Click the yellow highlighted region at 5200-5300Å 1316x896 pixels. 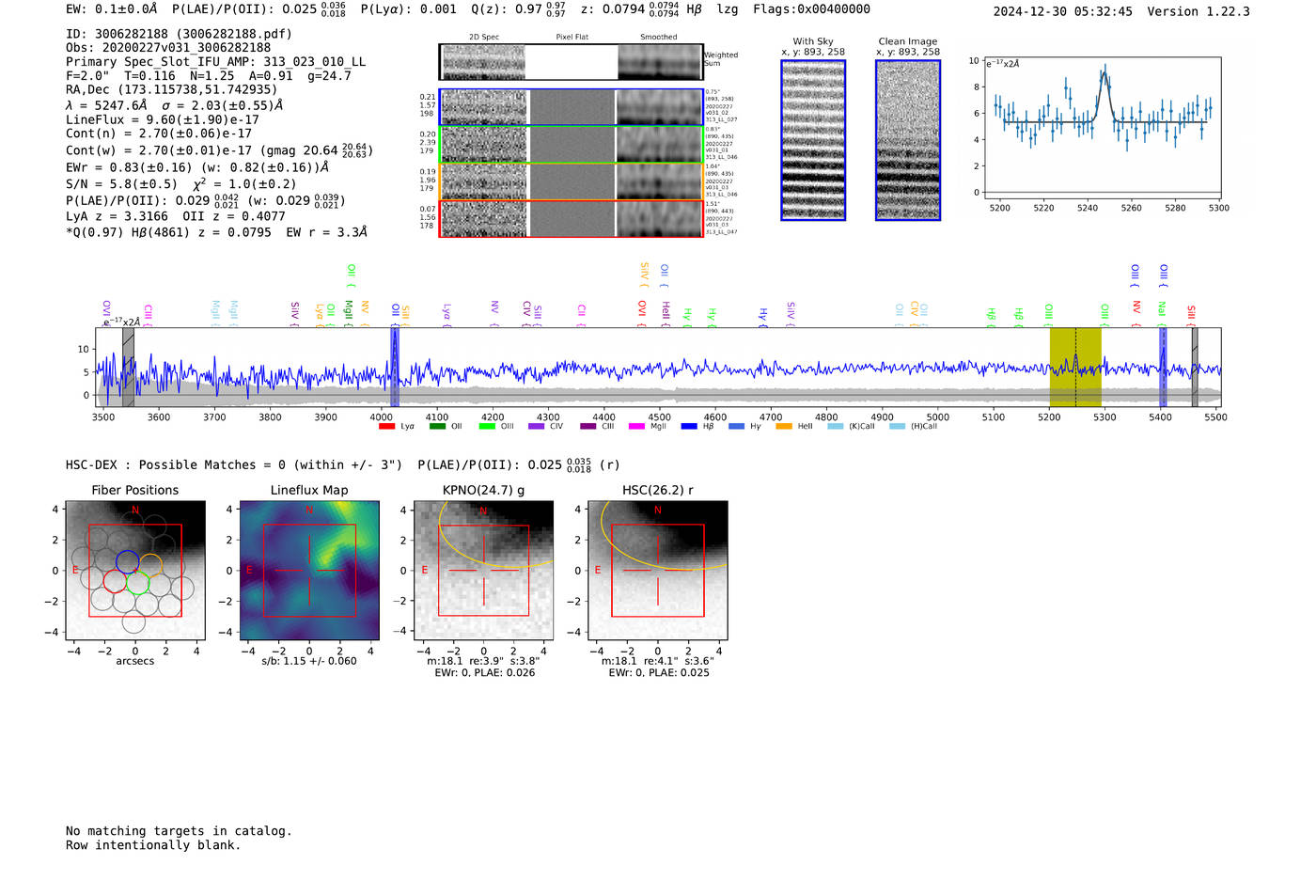coord(1075,367)
